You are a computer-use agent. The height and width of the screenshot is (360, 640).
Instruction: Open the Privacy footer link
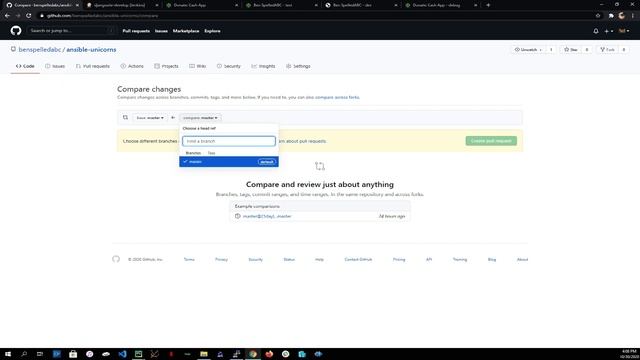click(221, 260)
